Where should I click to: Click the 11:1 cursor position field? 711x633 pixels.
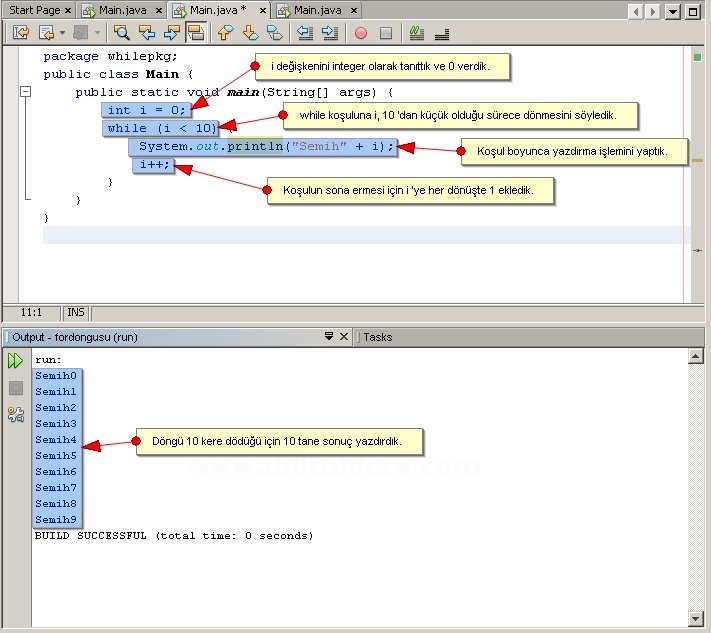(31, 312)
